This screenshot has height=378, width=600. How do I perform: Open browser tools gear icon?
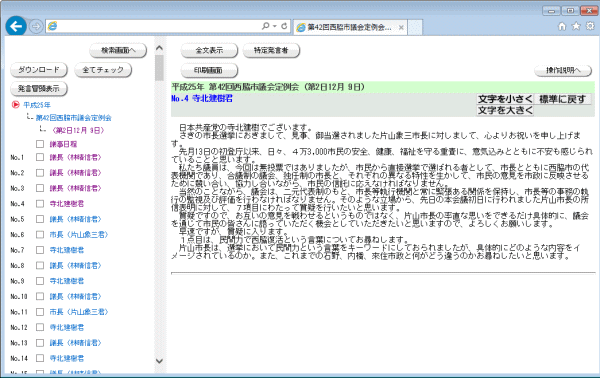(590, 26)
